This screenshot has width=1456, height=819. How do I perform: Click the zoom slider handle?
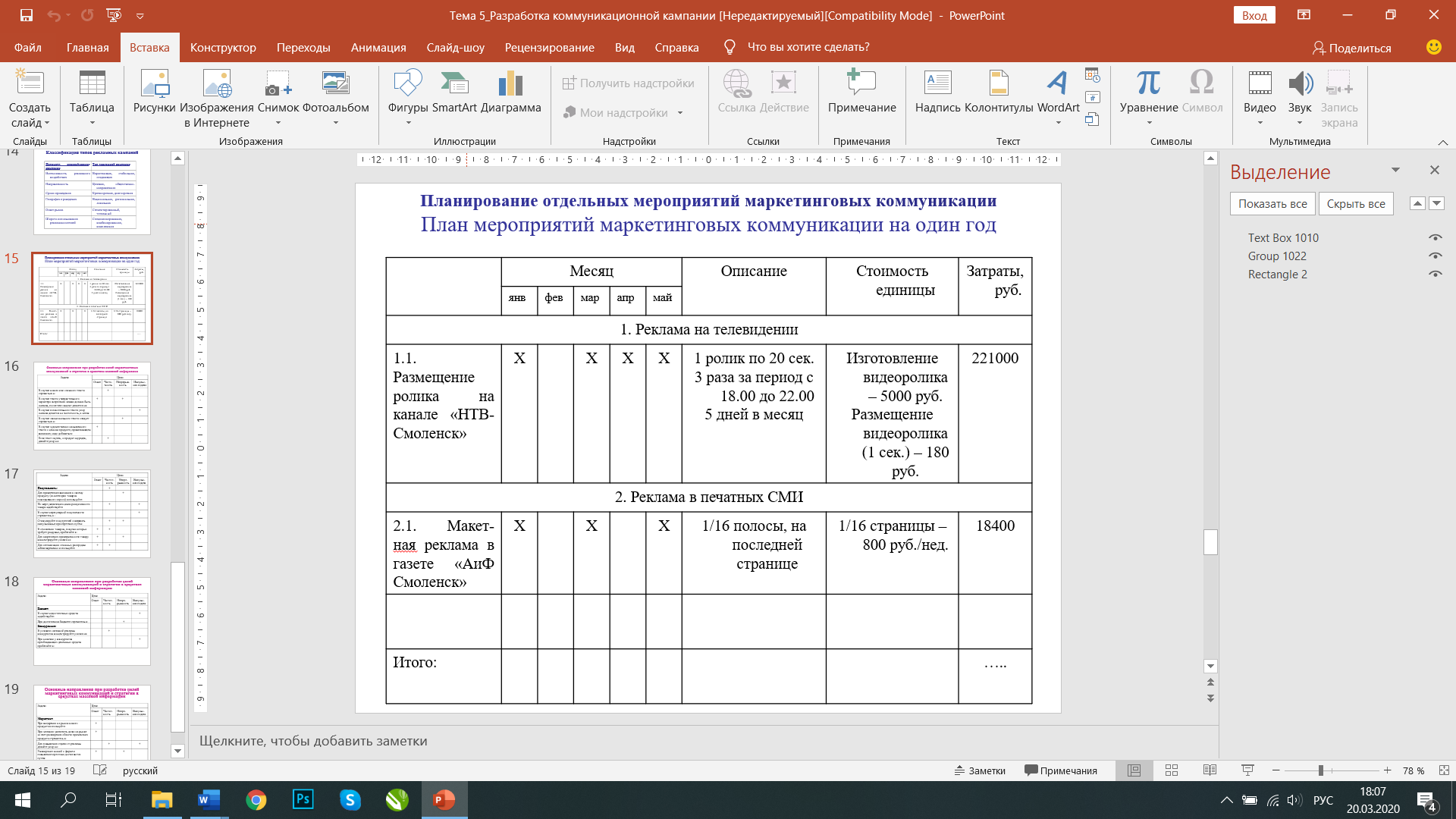point(1320,770)
